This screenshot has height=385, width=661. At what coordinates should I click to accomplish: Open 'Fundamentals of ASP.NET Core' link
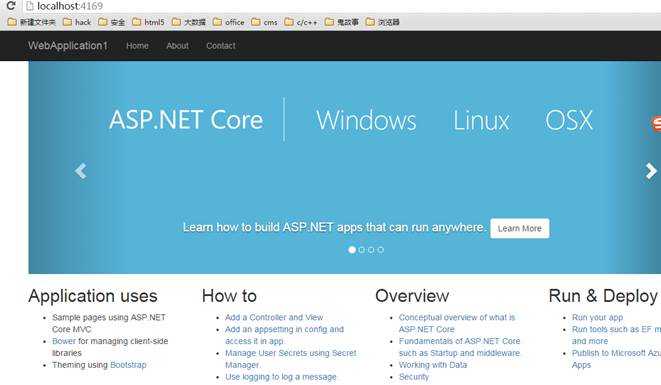pos(459,347)
